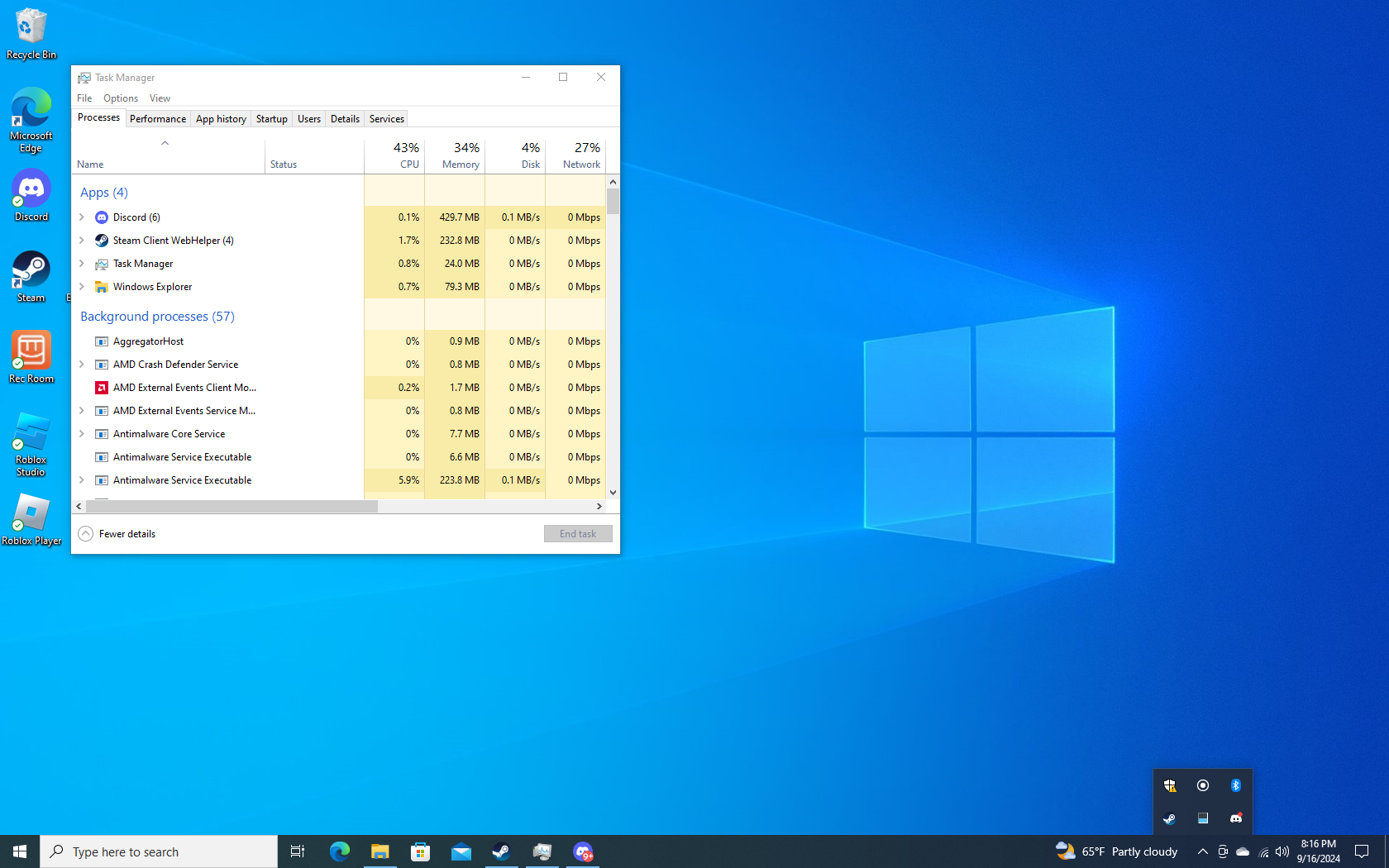Open the Options menu
The image size is (1389, 868).
(x=121, y=98)
